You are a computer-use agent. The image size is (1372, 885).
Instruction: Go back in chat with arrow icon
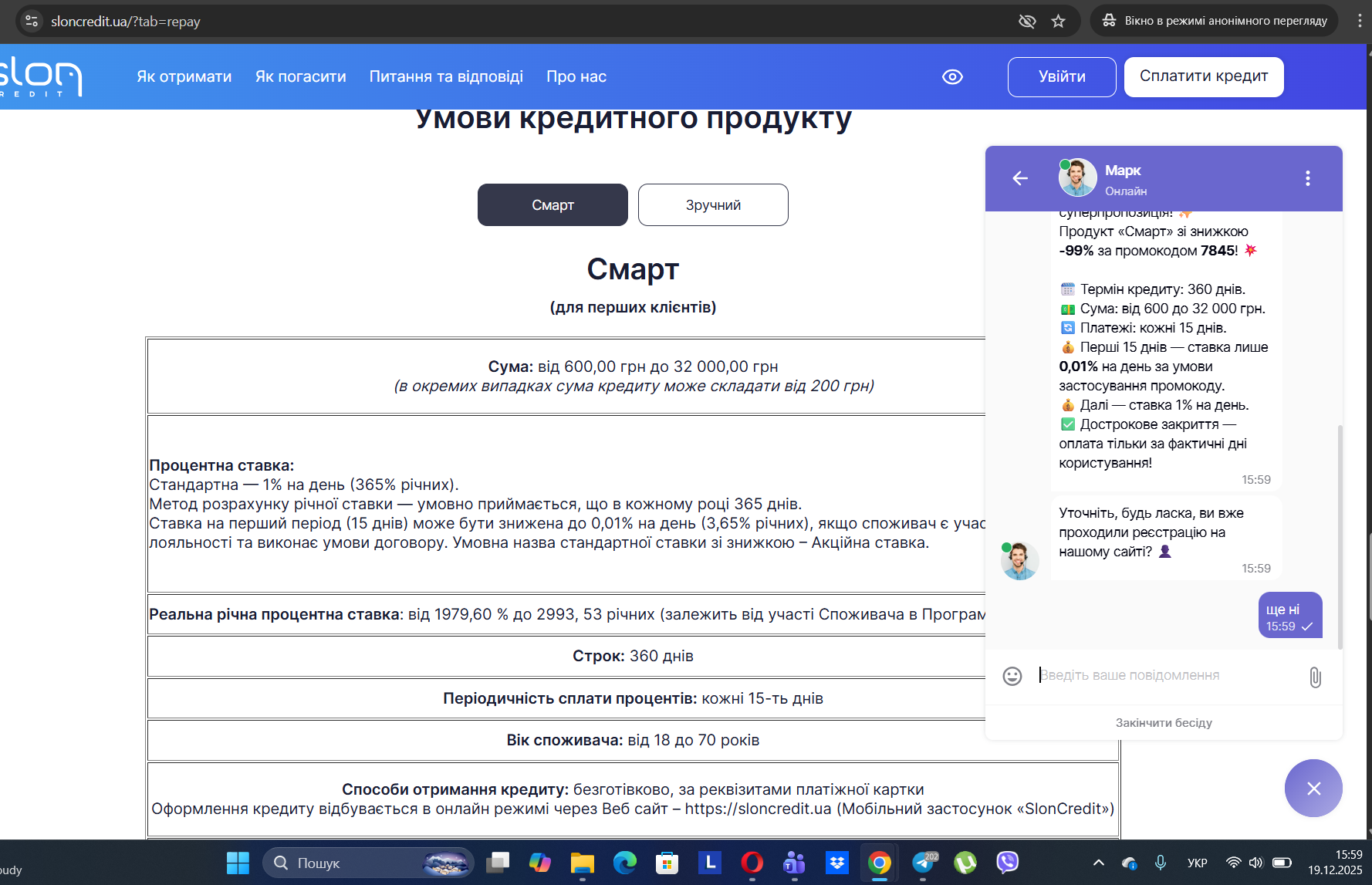[x=1020, y=178]
